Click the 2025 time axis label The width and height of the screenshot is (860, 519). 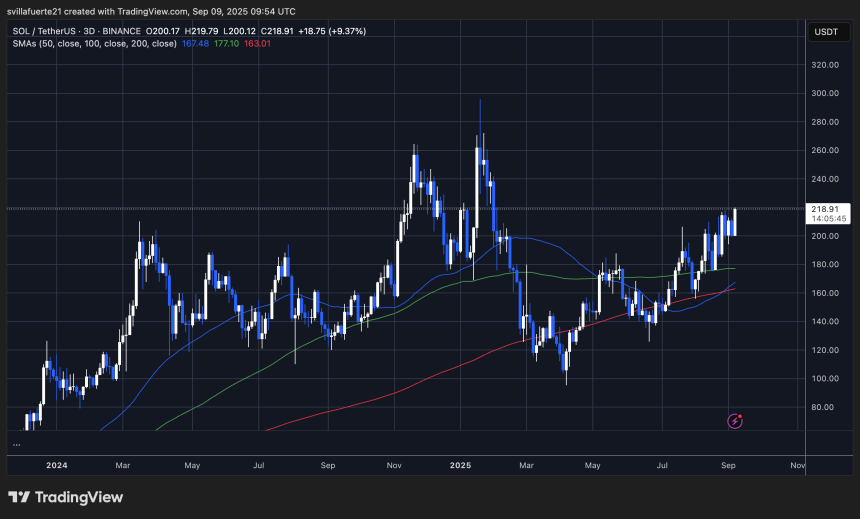(x=460, y=465)
